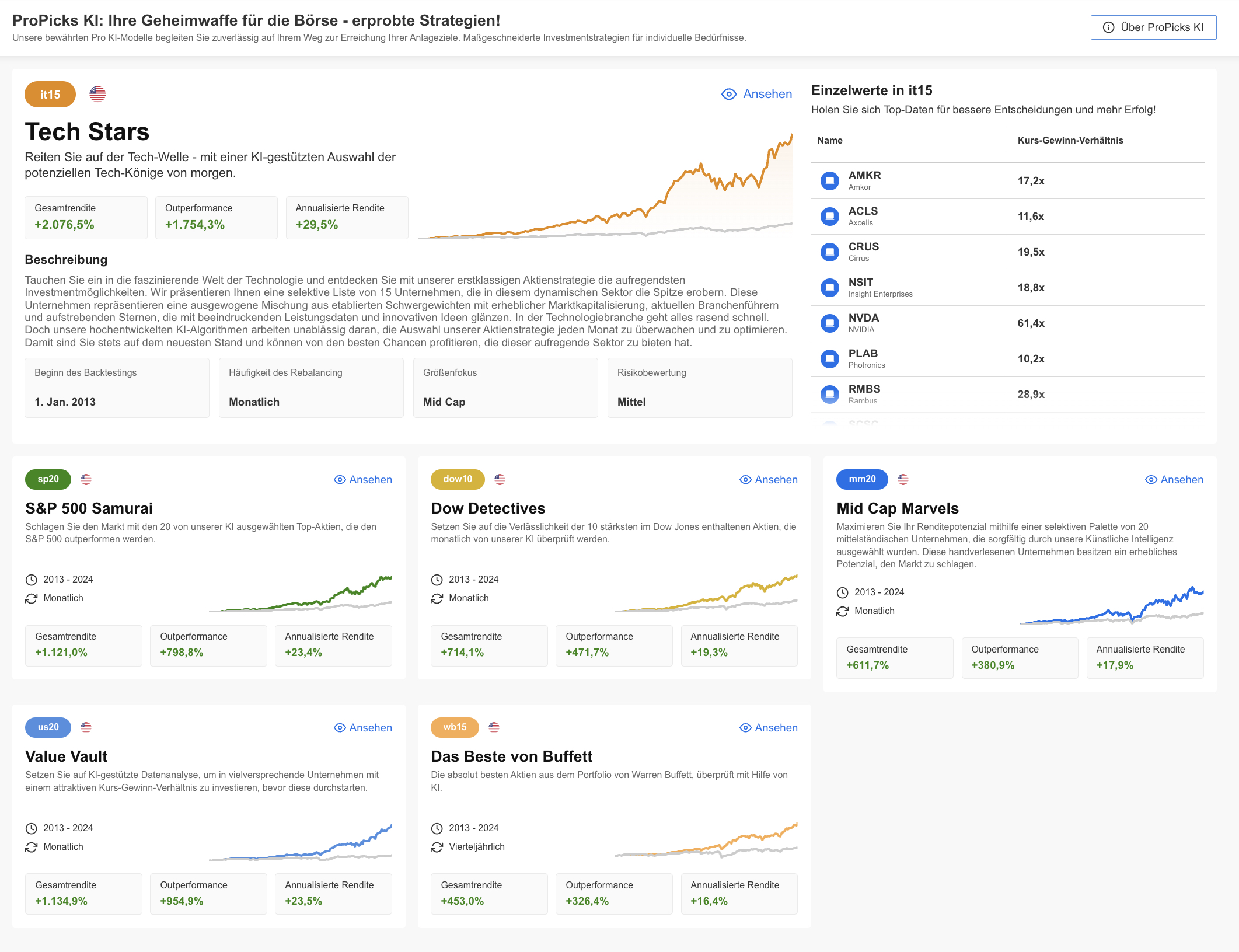The width and height of the screenshot is (1239, 952).
Task: Open Das Beste von Buffett via Ansehen
Action: tap(769, 728)
